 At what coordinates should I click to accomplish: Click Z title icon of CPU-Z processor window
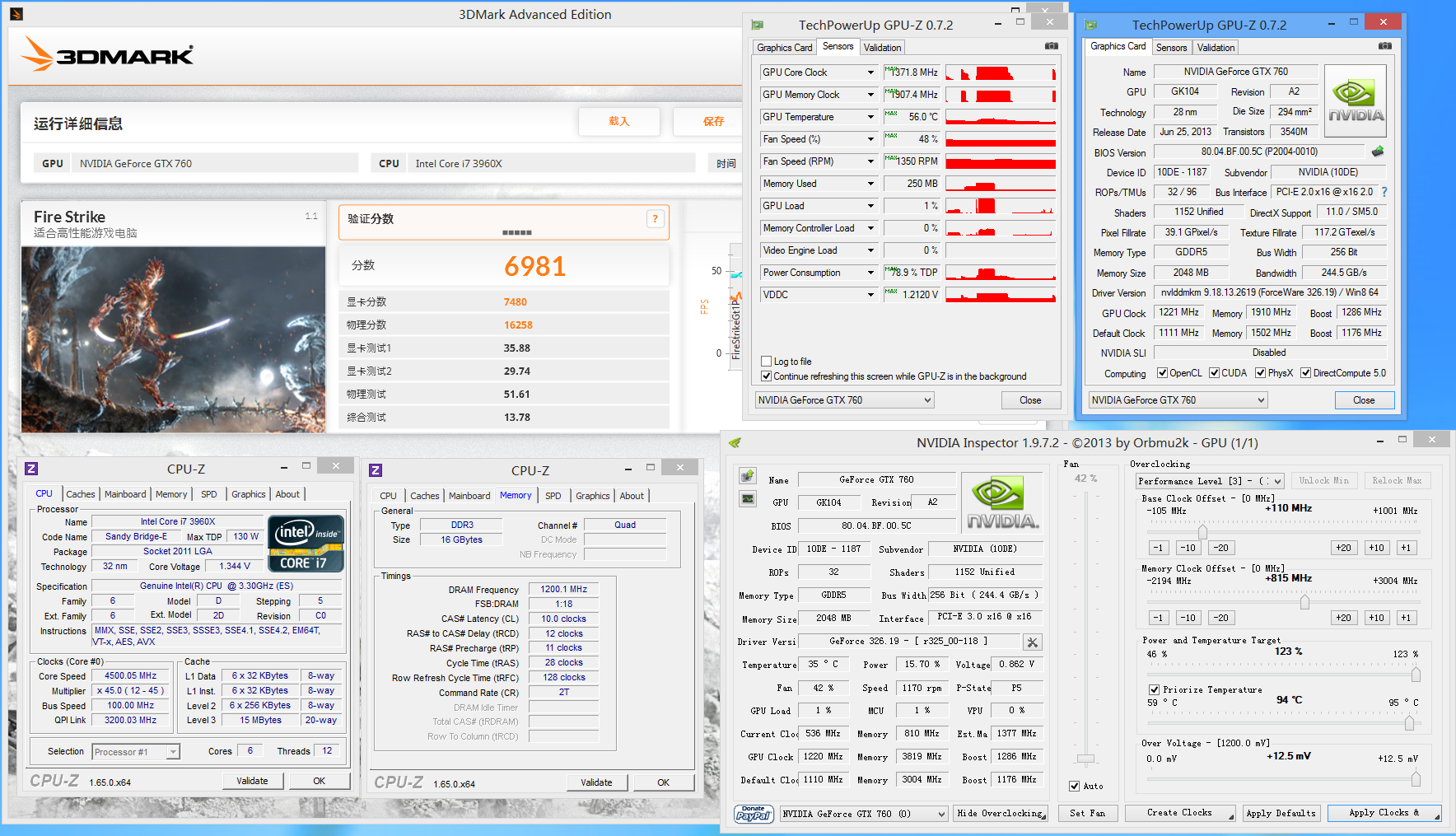coord(31,469)
